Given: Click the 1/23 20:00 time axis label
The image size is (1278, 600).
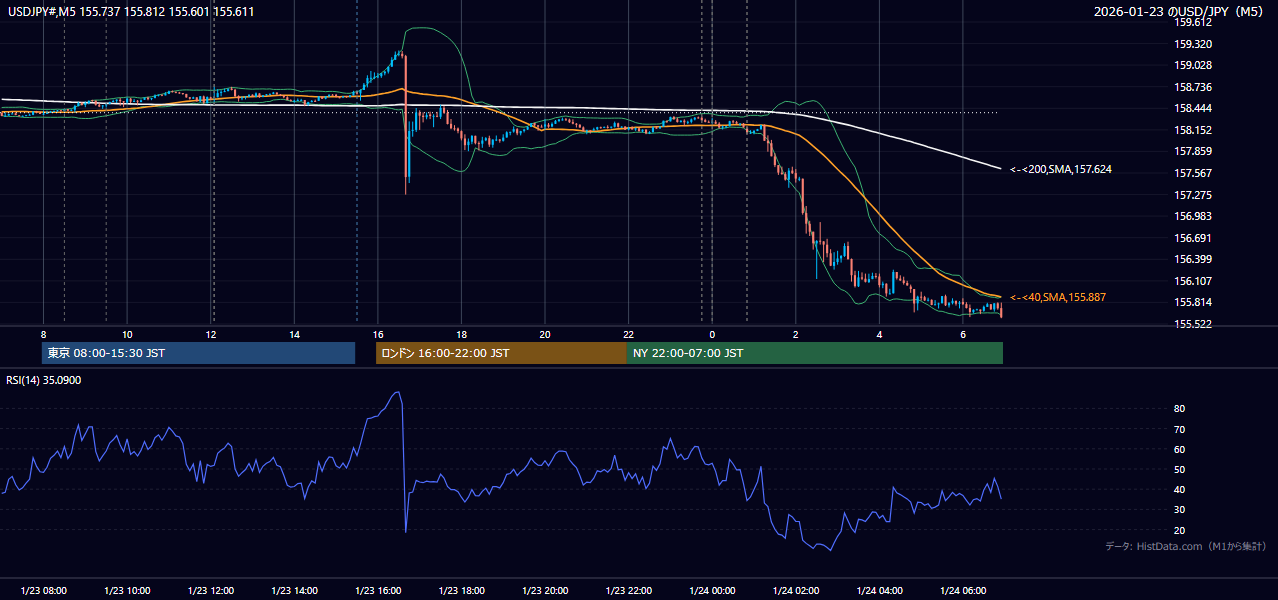Looking at the screenshot, I should point(545,591).
